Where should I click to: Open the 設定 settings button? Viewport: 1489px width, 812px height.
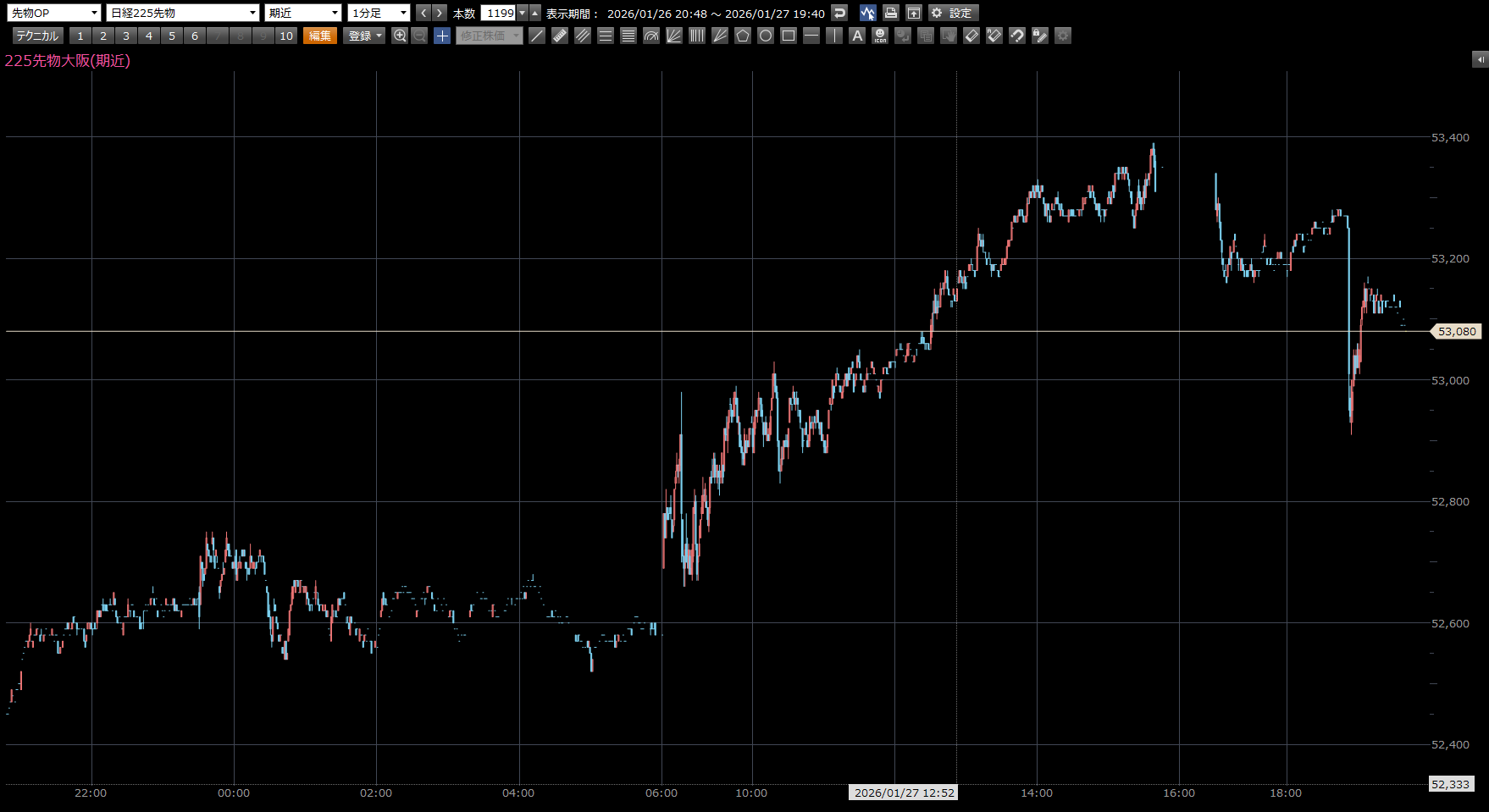pyautogui.click(x=953, y=13)
